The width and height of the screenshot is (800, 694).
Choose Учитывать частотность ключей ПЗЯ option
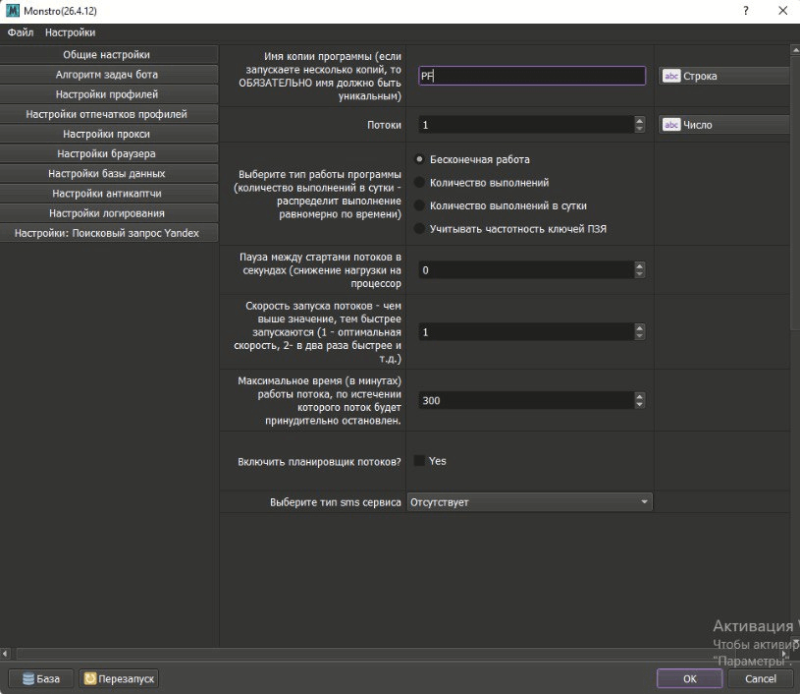click(x=419, y=229)
